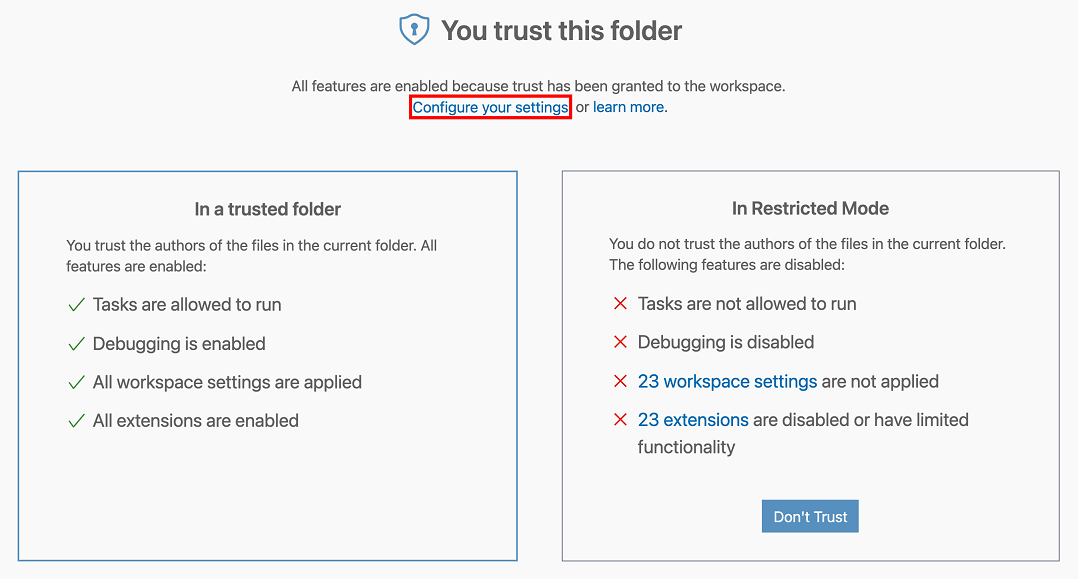Click checkmark beside "Debugging is enabled"
This screenshot has width=1078, height=579.
pos(75,343)
